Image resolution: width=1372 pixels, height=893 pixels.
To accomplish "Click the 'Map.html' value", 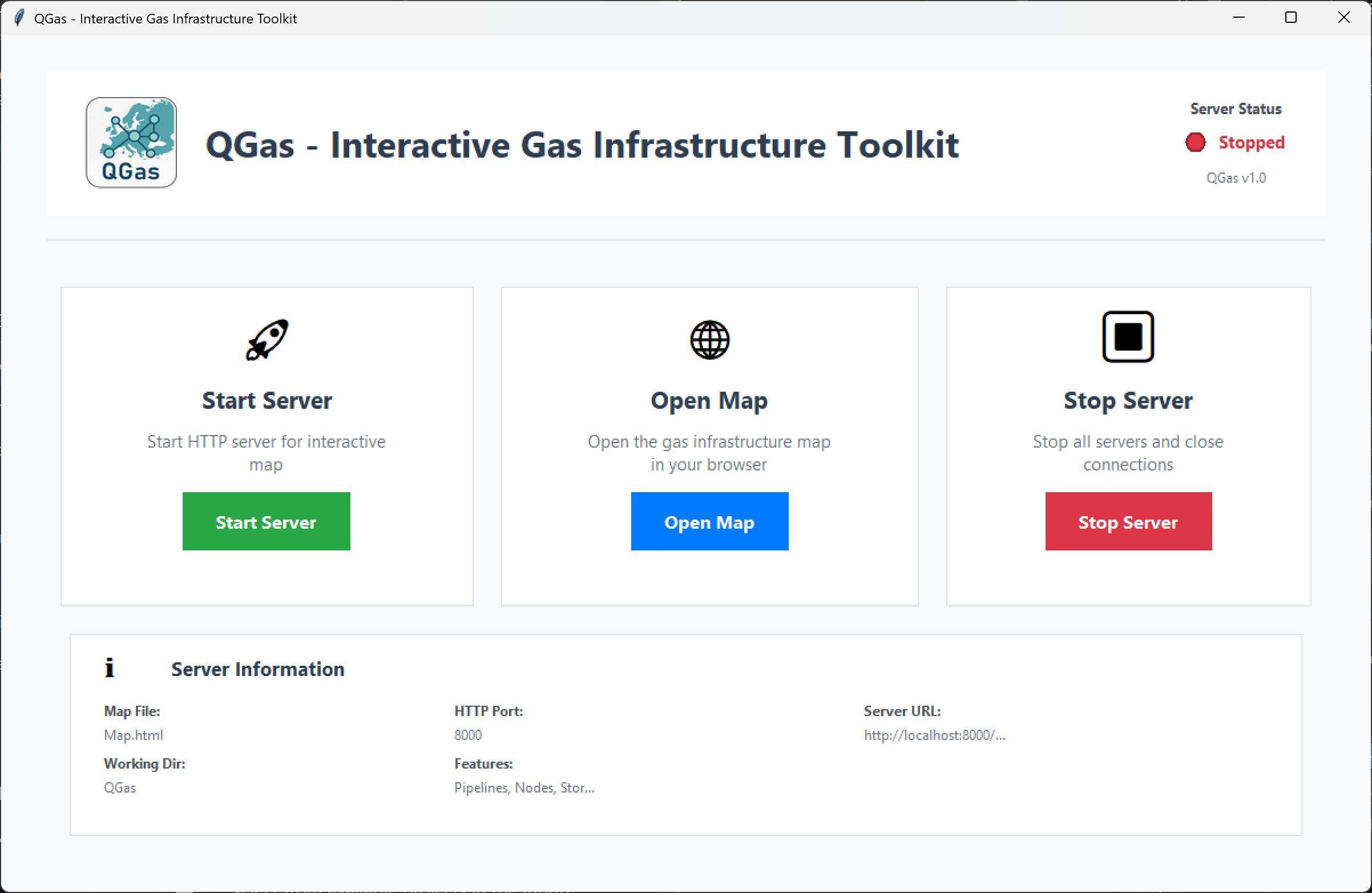I will (x=134, y=735).
